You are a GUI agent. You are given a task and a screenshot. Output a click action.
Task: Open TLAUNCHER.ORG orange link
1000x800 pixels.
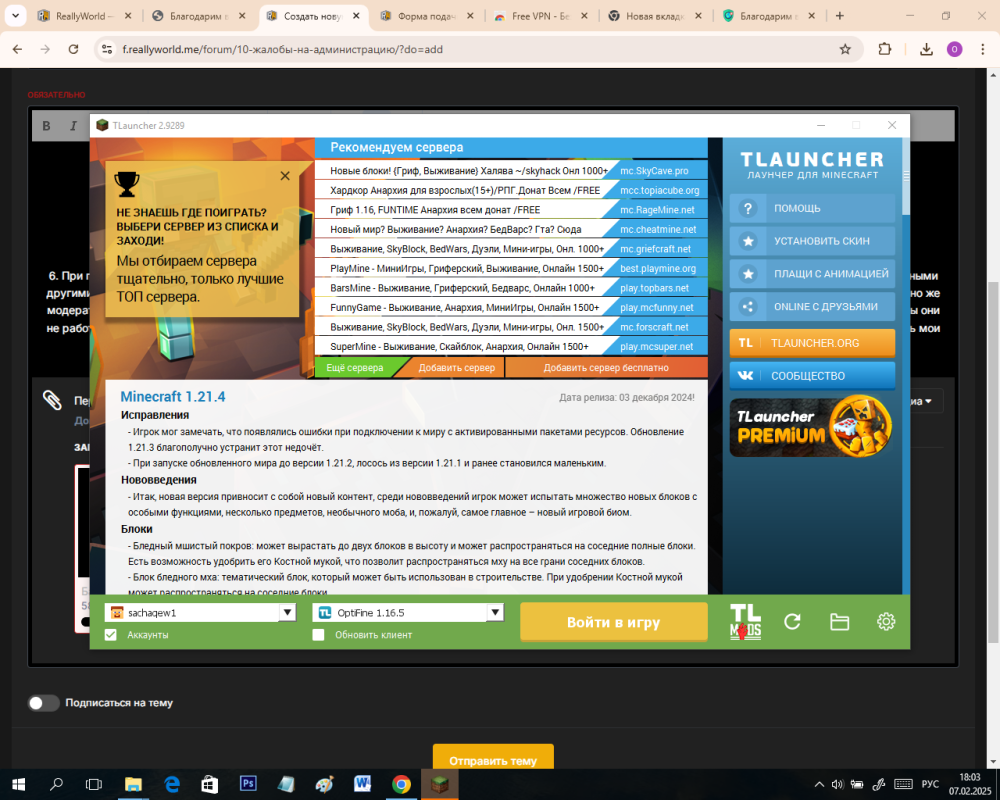[812, 343]
